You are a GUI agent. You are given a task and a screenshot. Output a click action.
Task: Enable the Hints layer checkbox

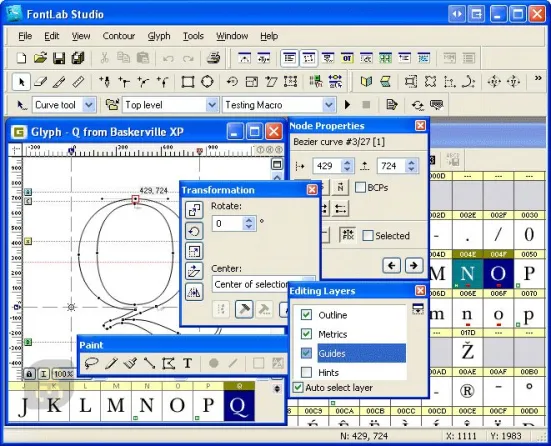pyautogui.click(x=306, y=372)
